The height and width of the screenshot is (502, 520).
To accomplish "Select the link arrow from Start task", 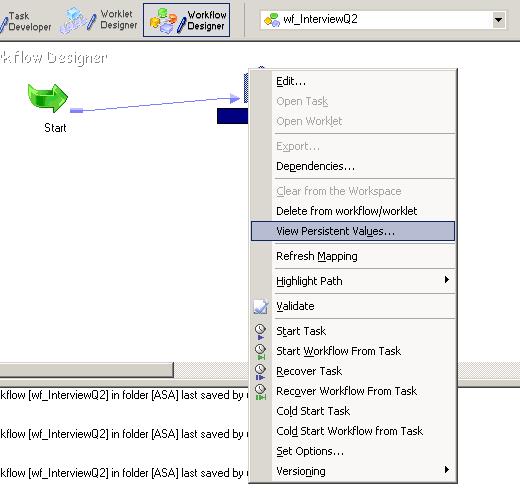I will click(x=155, y=104).
